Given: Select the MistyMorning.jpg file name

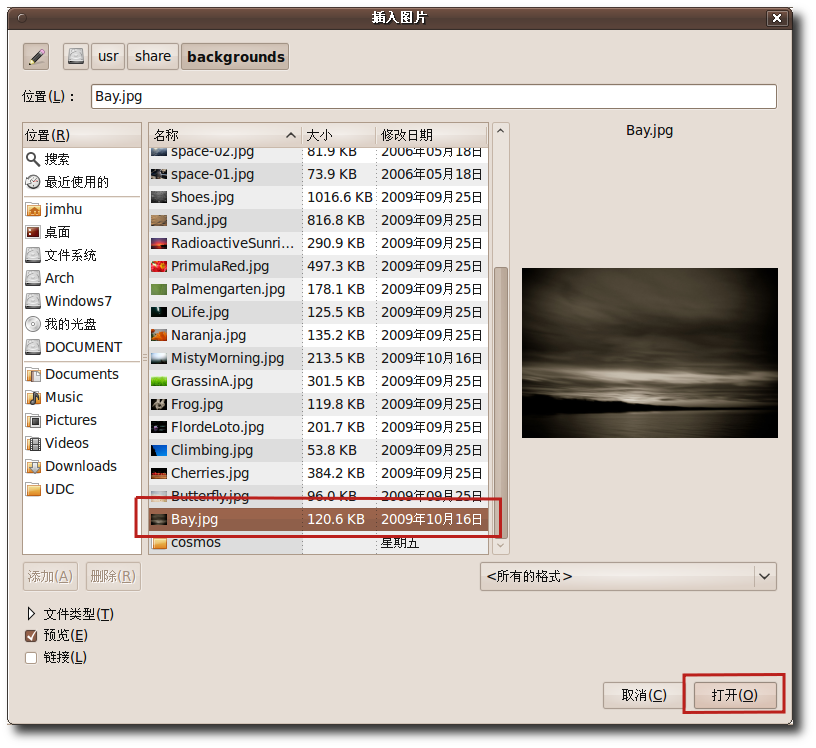Looking at the screenshot, I should point(227,358).
